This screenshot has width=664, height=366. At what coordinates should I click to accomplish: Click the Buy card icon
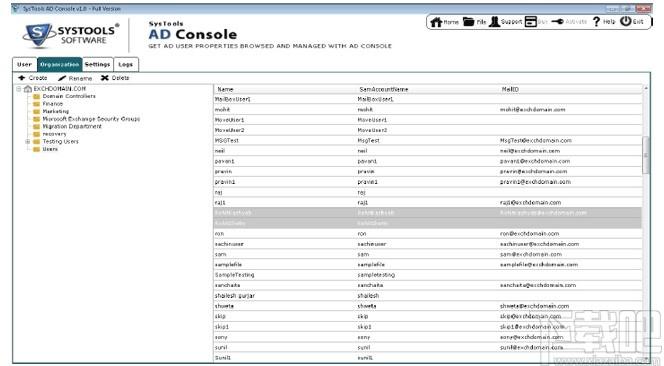531,22
